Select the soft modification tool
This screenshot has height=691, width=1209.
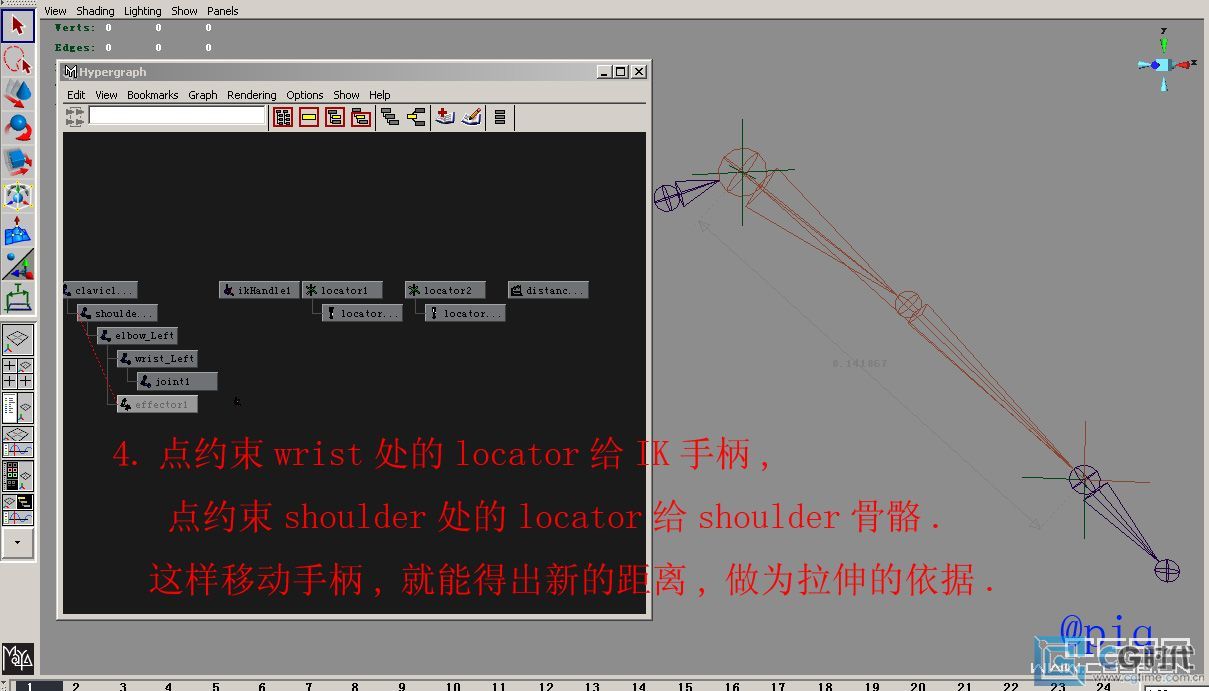[x=18, y=231]
